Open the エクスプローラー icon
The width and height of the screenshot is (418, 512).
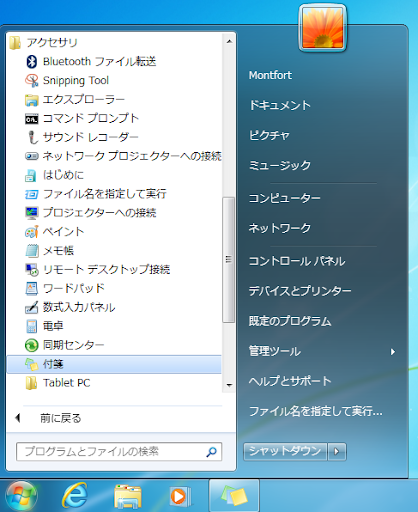coord(32,99)
